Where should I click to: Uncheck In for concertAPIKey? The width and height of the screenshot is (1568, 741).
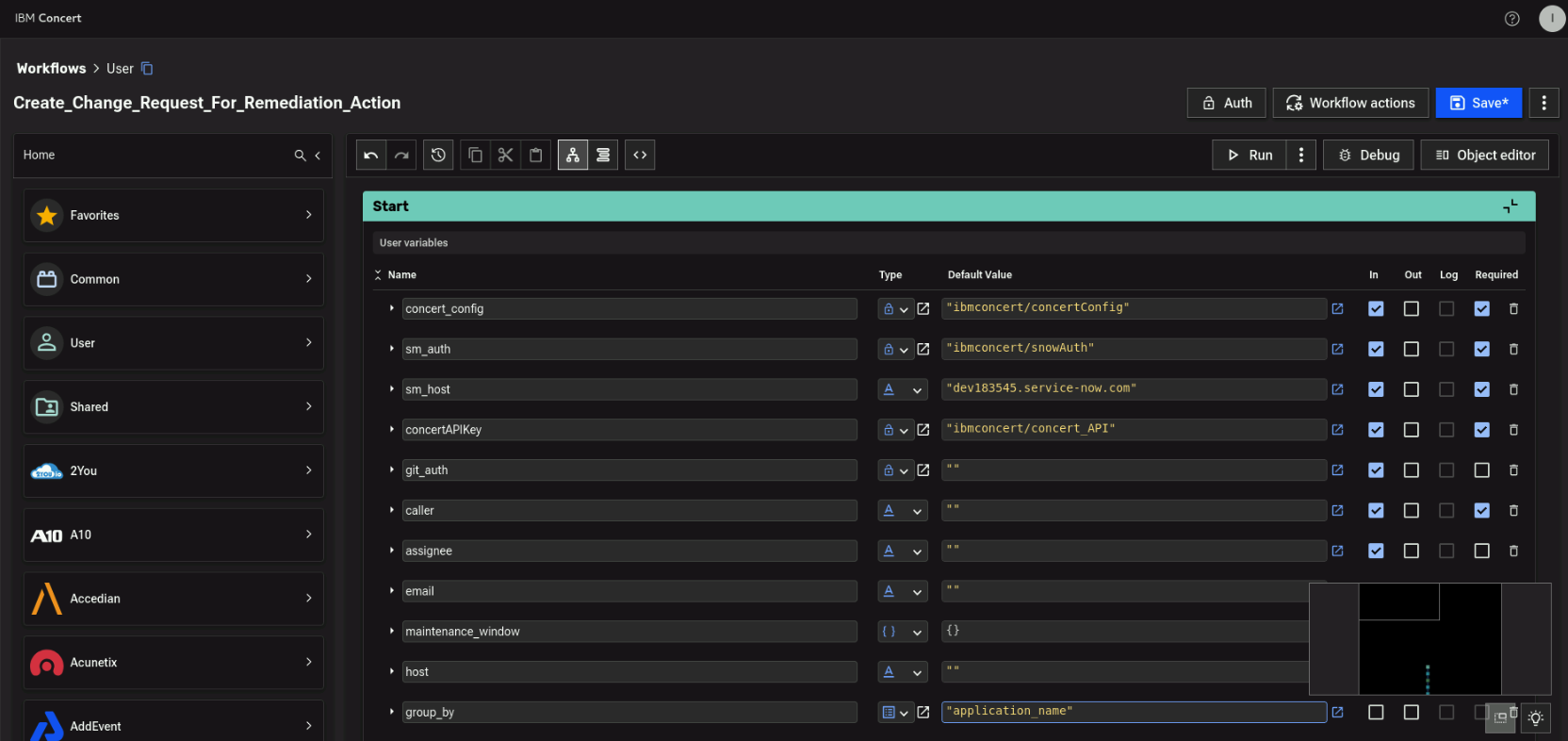pyautogui.click(x=1376, y=430)
